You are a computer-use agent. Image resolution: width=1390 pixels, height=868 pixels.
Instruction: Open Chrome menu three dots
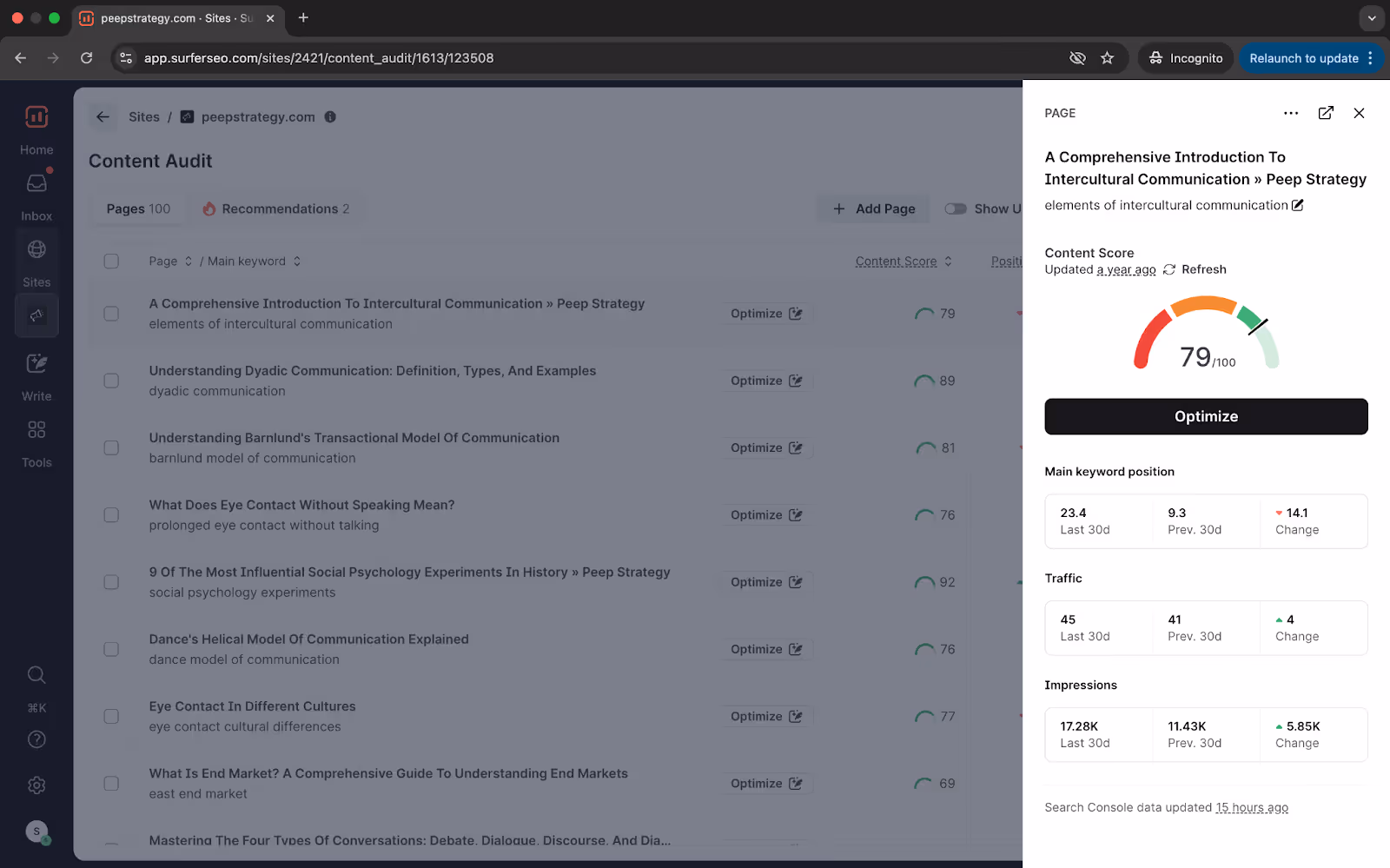click(1370, 58)
